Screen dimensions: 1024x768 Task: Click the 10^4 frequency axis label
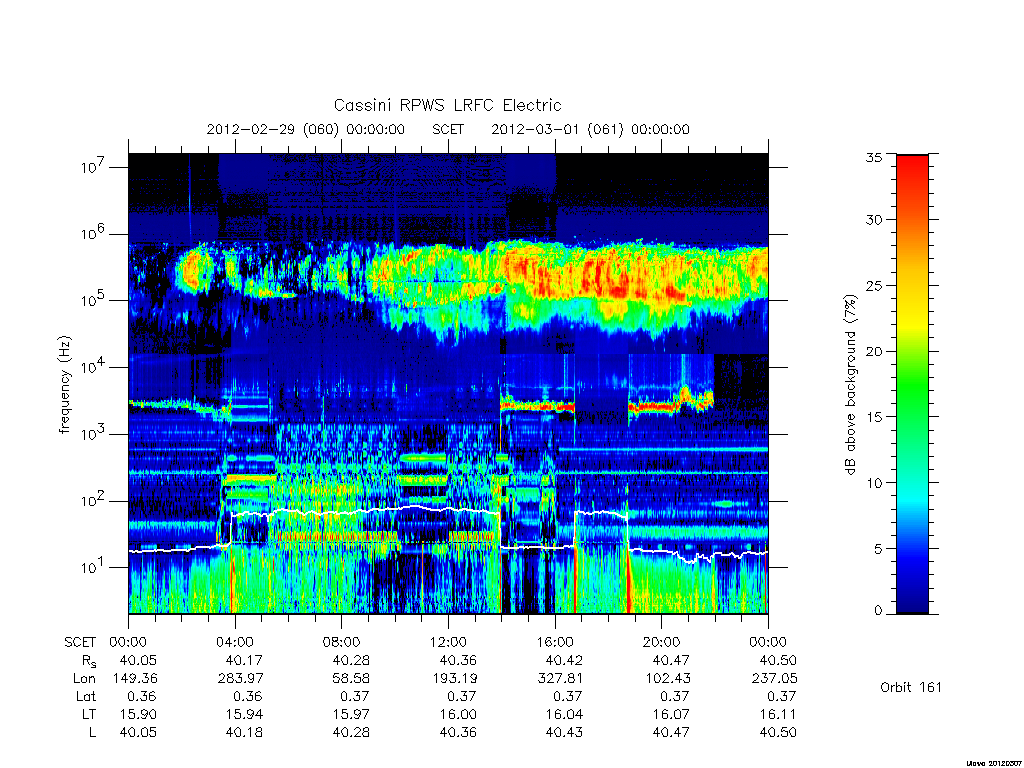coord(93,366)
